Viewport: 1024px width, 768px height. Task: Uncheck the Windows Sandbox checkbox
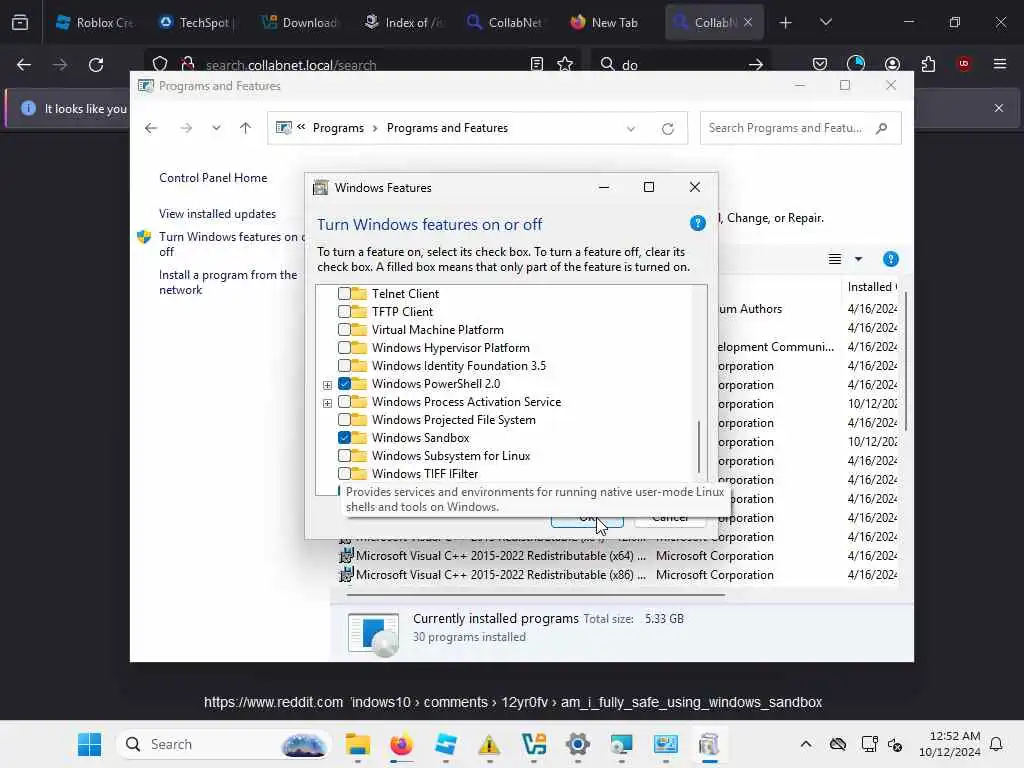coord(344,438)
